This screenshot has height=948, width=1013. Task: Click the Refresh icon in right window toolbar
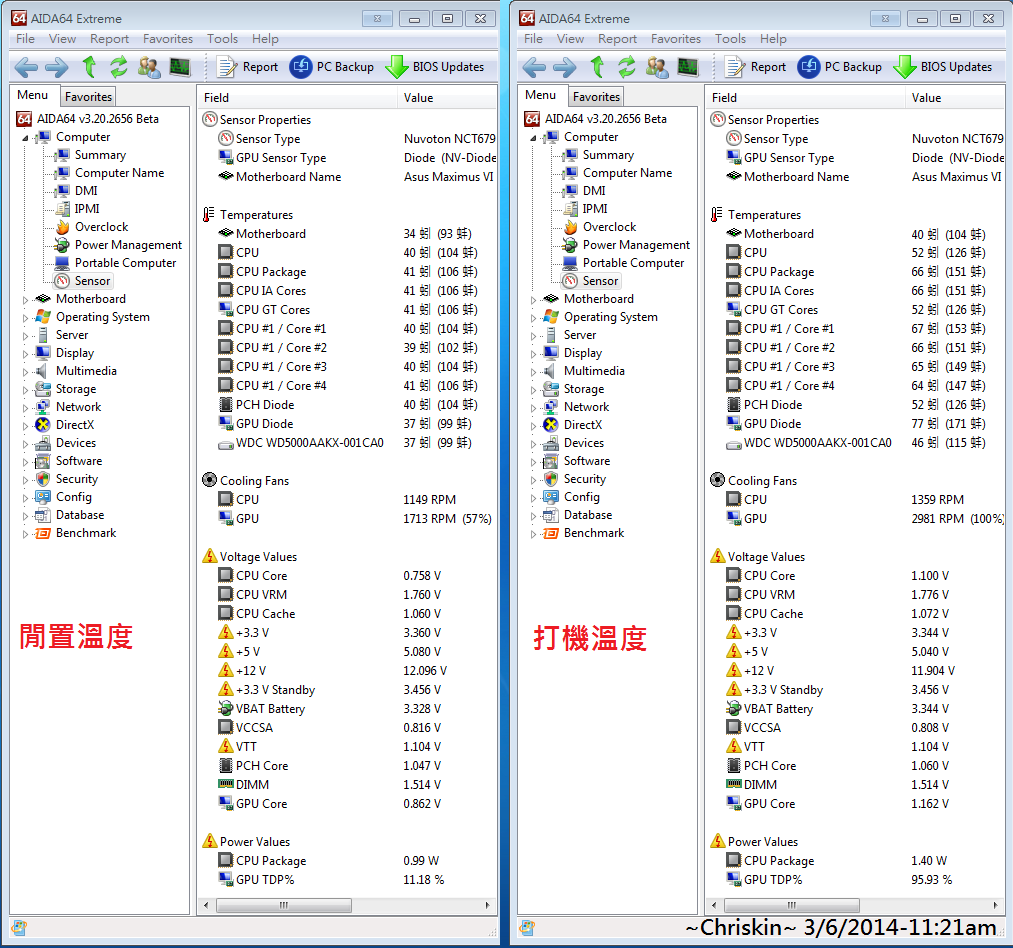627,67
